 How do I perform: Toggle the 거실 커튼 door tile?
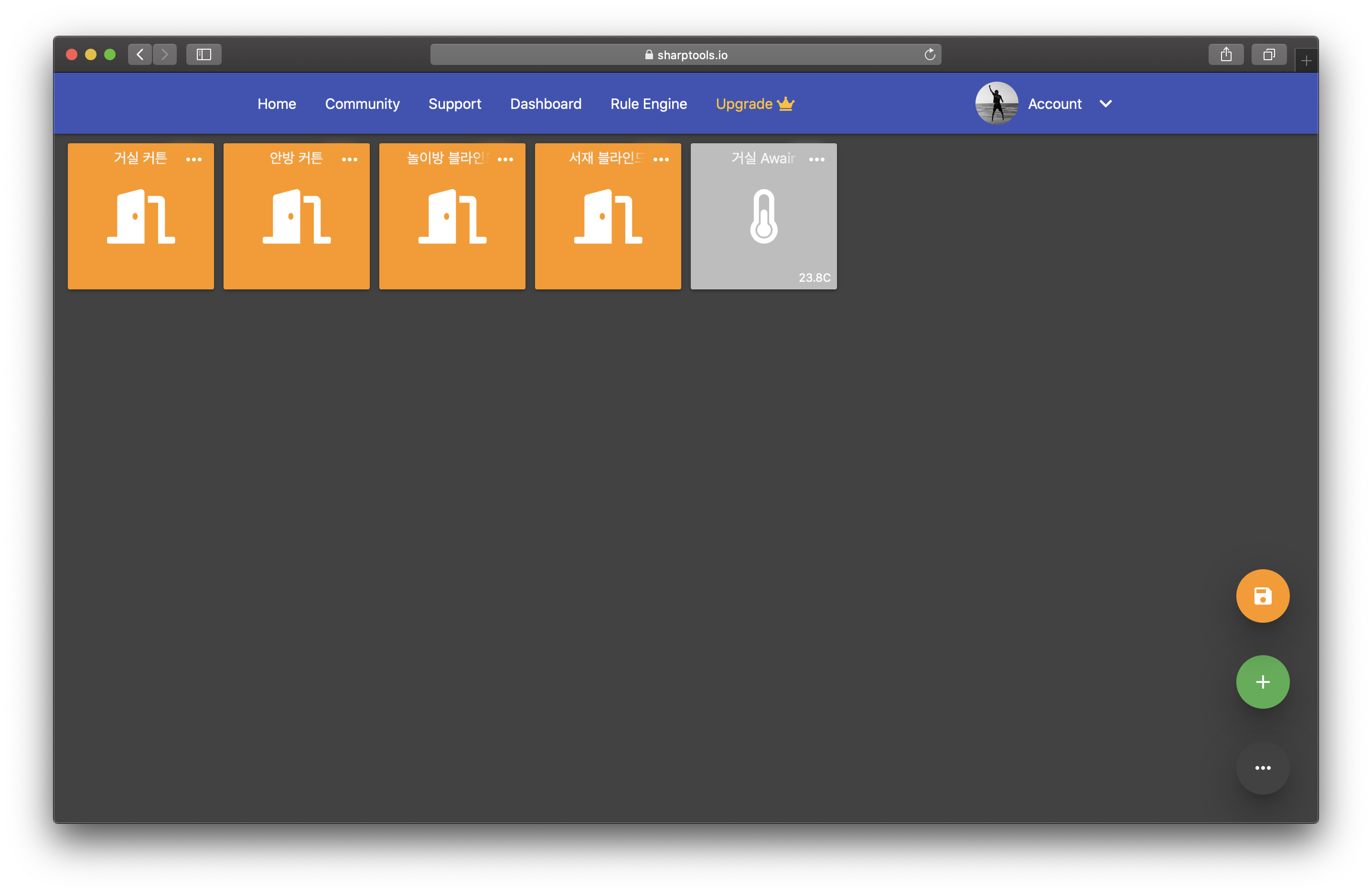pos(140,217)
